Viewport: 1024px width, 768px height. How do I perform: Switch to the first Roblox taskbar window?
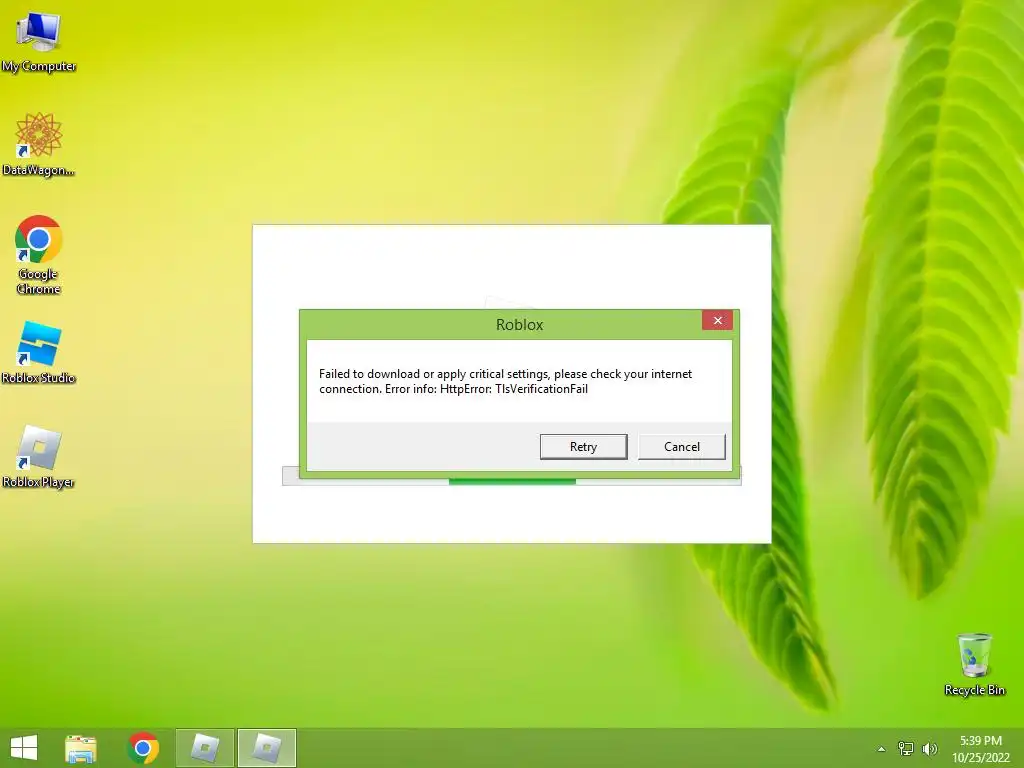click(x=205, y=748)
